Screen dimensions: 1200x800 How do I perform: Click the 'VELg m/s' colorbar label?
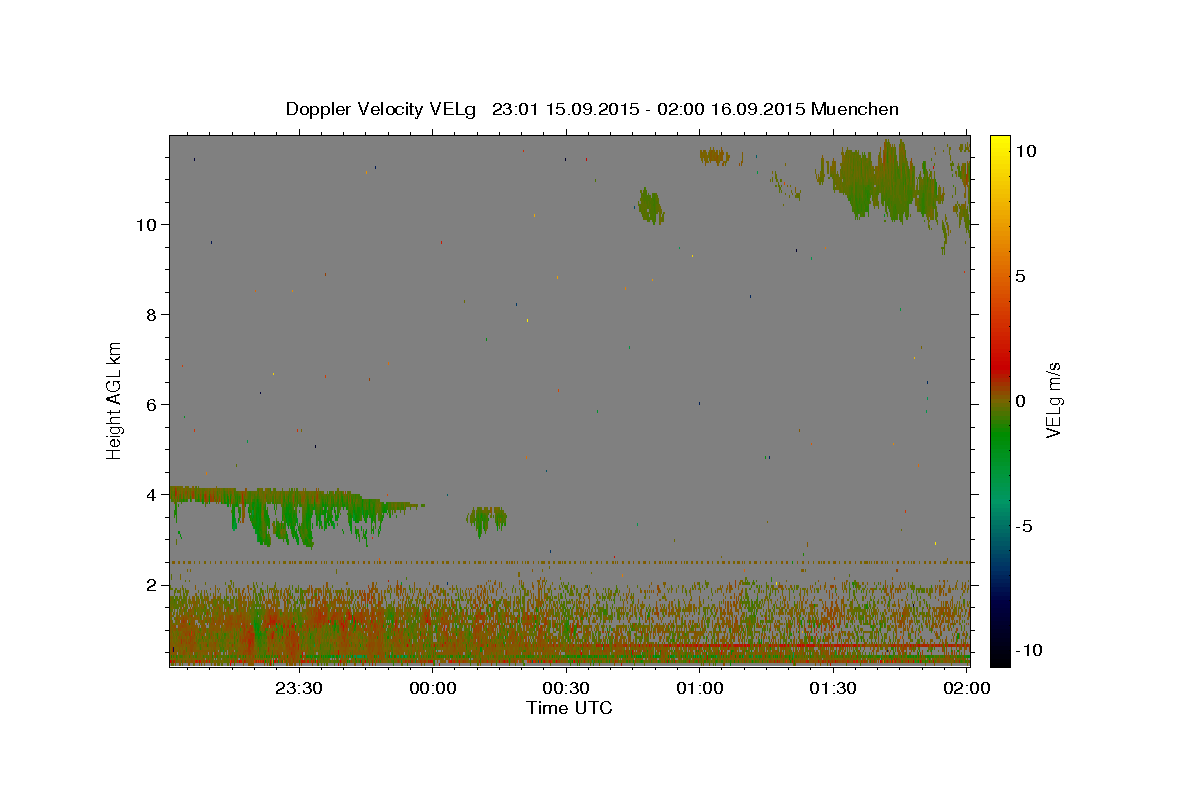[x=1053, y=400]
